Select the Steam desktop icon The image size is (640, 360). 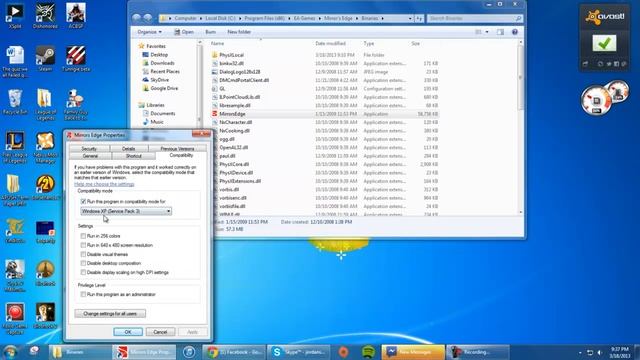click(45, 58)
